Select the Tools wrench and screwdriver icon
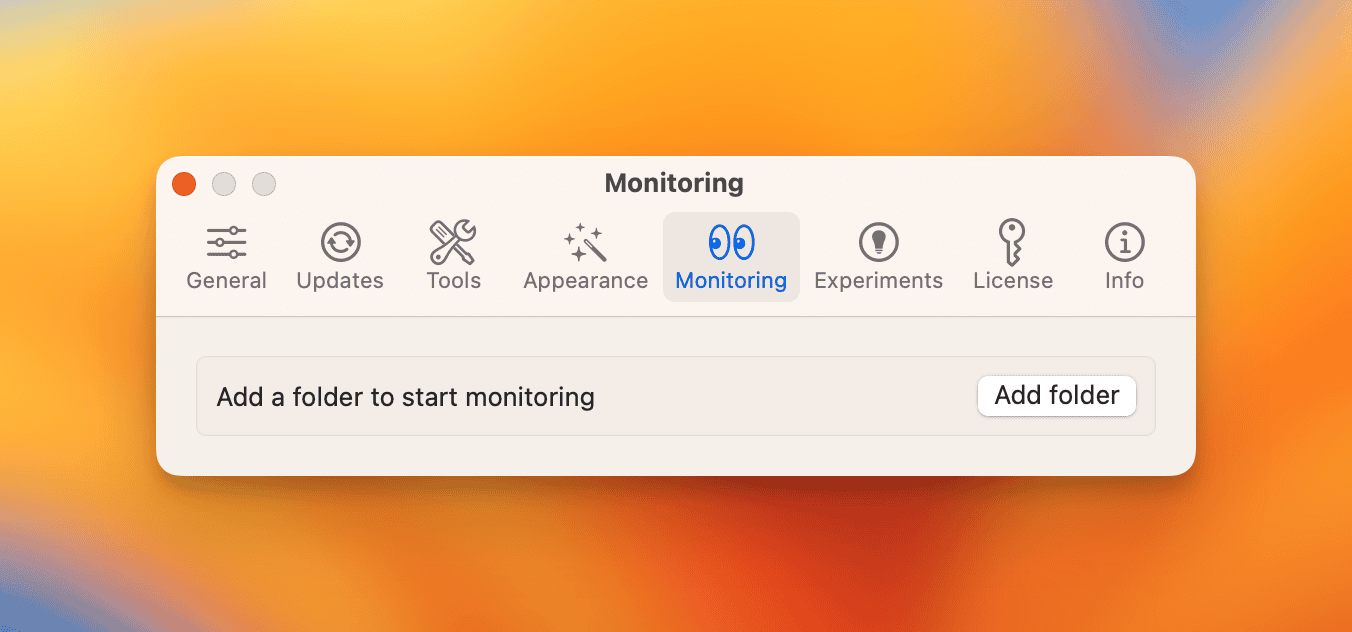 tap(453, 242)
